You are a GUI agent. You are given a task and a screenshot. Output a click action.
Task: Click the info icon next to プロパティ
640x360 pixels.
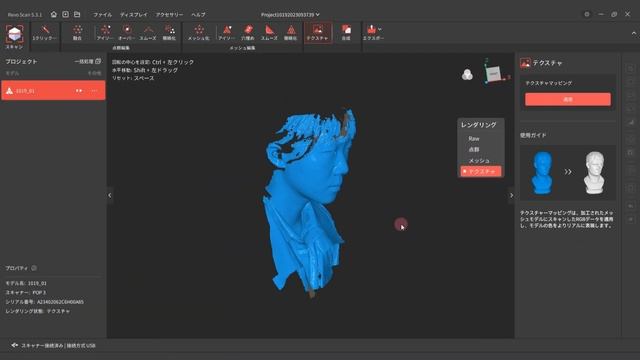(x=34, y=268)
